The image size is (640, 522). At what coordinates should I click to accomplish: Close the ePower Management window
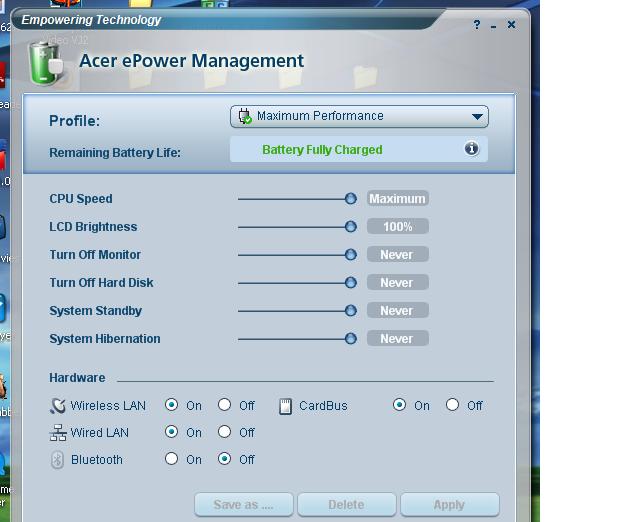pyautogui.click(x=511, y=25)
